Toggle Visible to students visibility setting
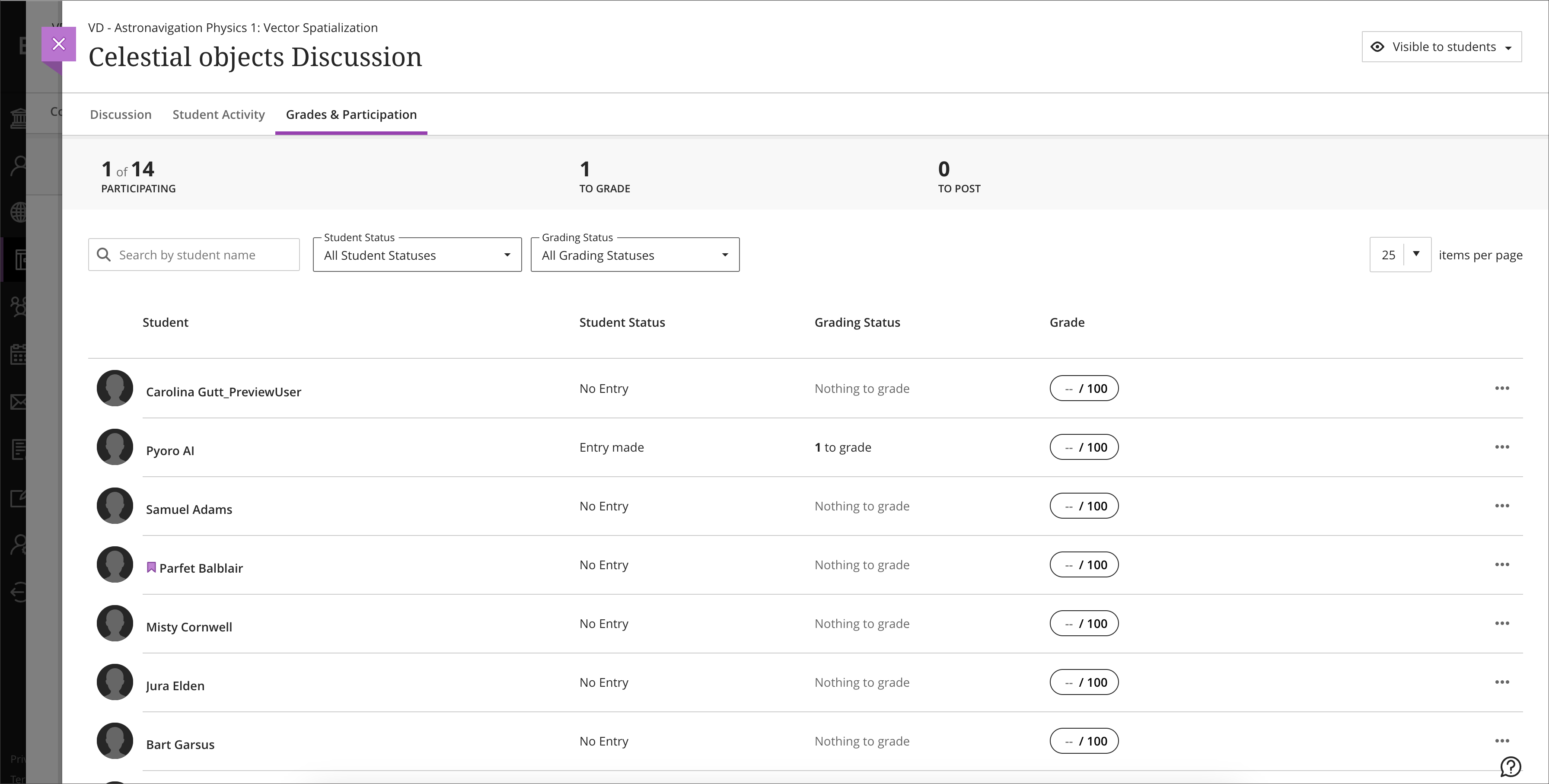The image size is (1549, 784). coord(1441,47)
